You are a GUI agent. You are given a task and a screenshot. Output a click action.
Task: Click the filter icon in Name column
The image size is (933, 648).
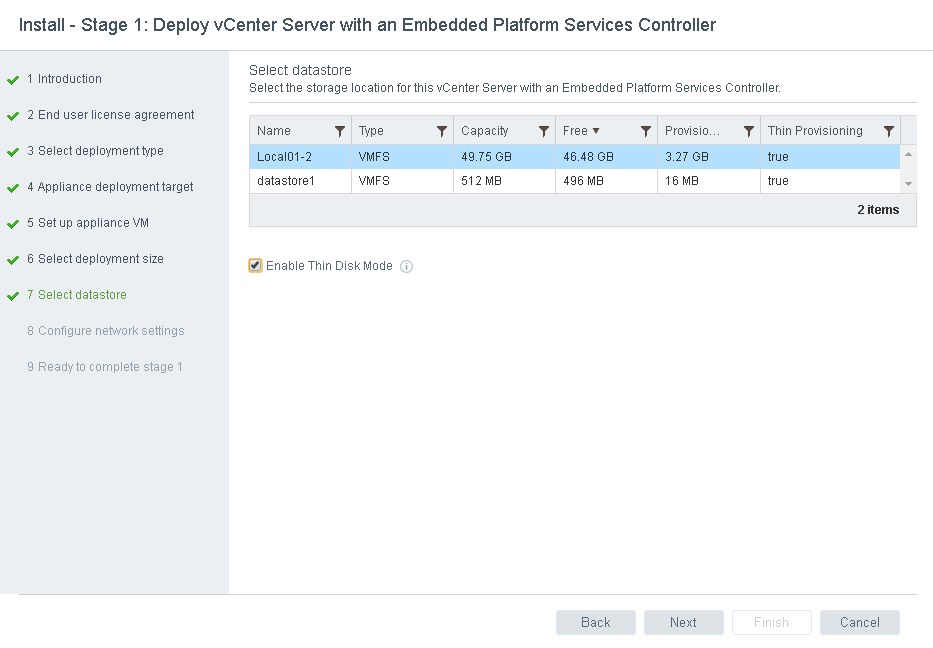coord(340,131)
